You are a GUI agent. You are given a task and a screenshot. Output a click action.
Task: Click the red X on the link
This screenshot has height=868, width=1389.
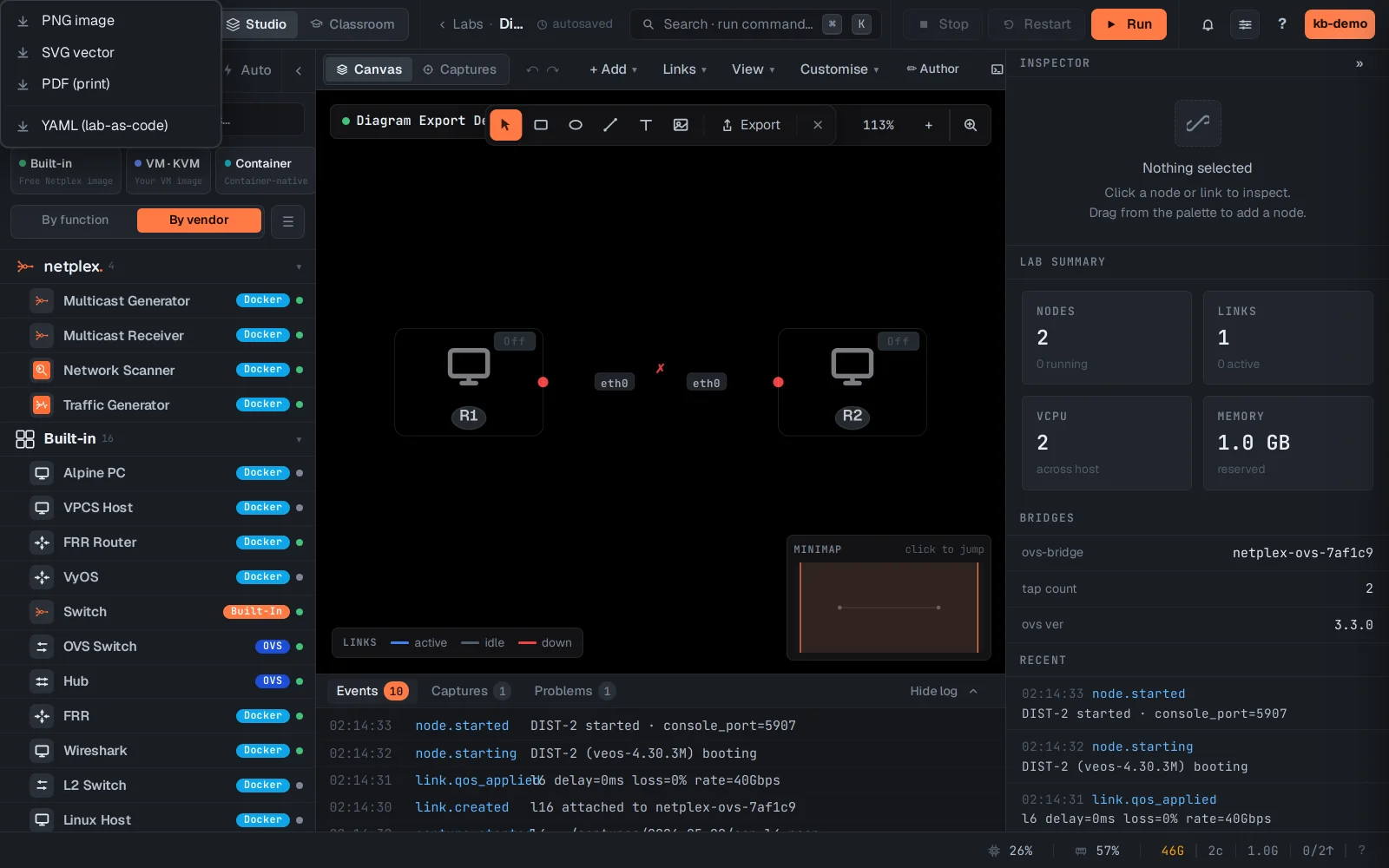click(x=660, y=368)
